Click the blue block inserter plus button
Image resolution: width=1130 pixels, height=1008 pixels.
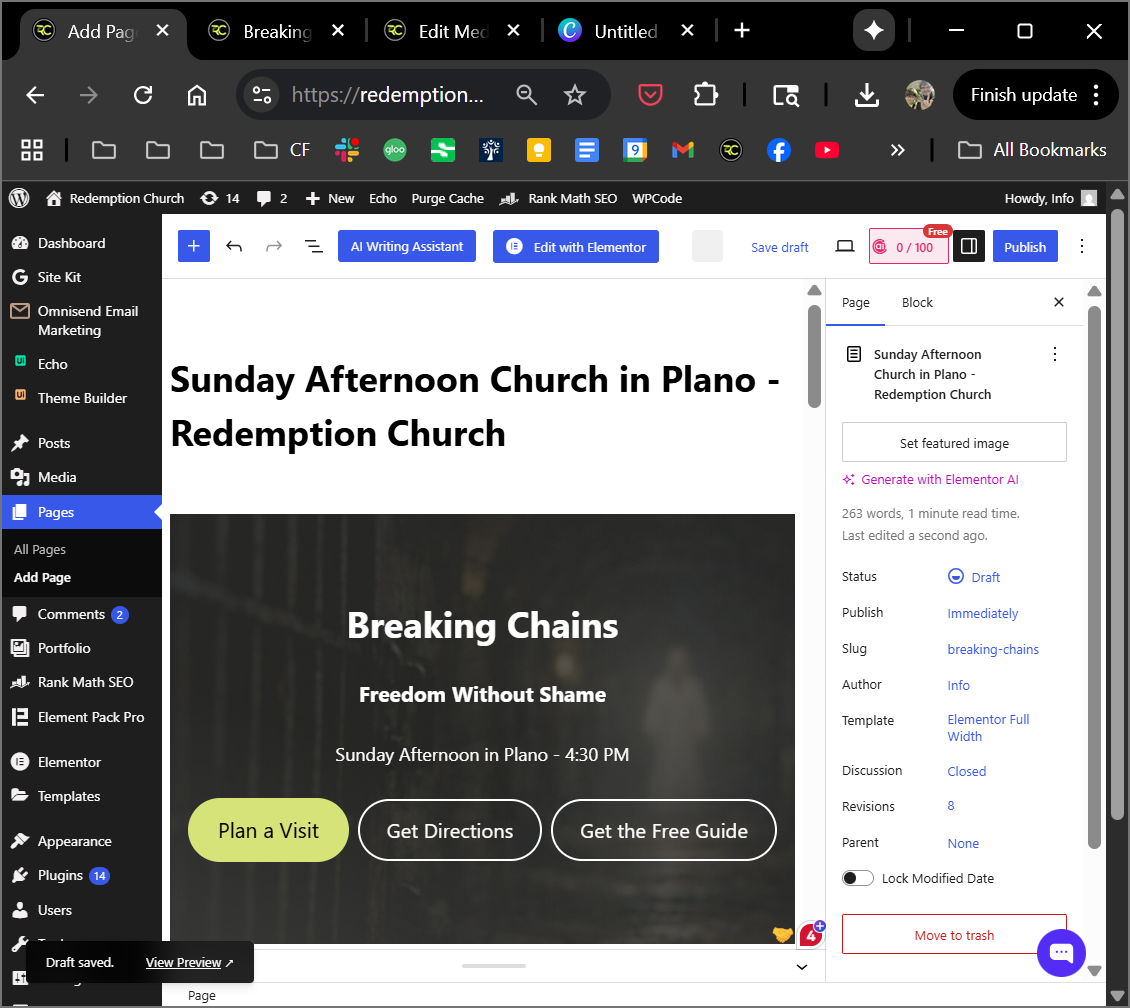tap(194, 247)
